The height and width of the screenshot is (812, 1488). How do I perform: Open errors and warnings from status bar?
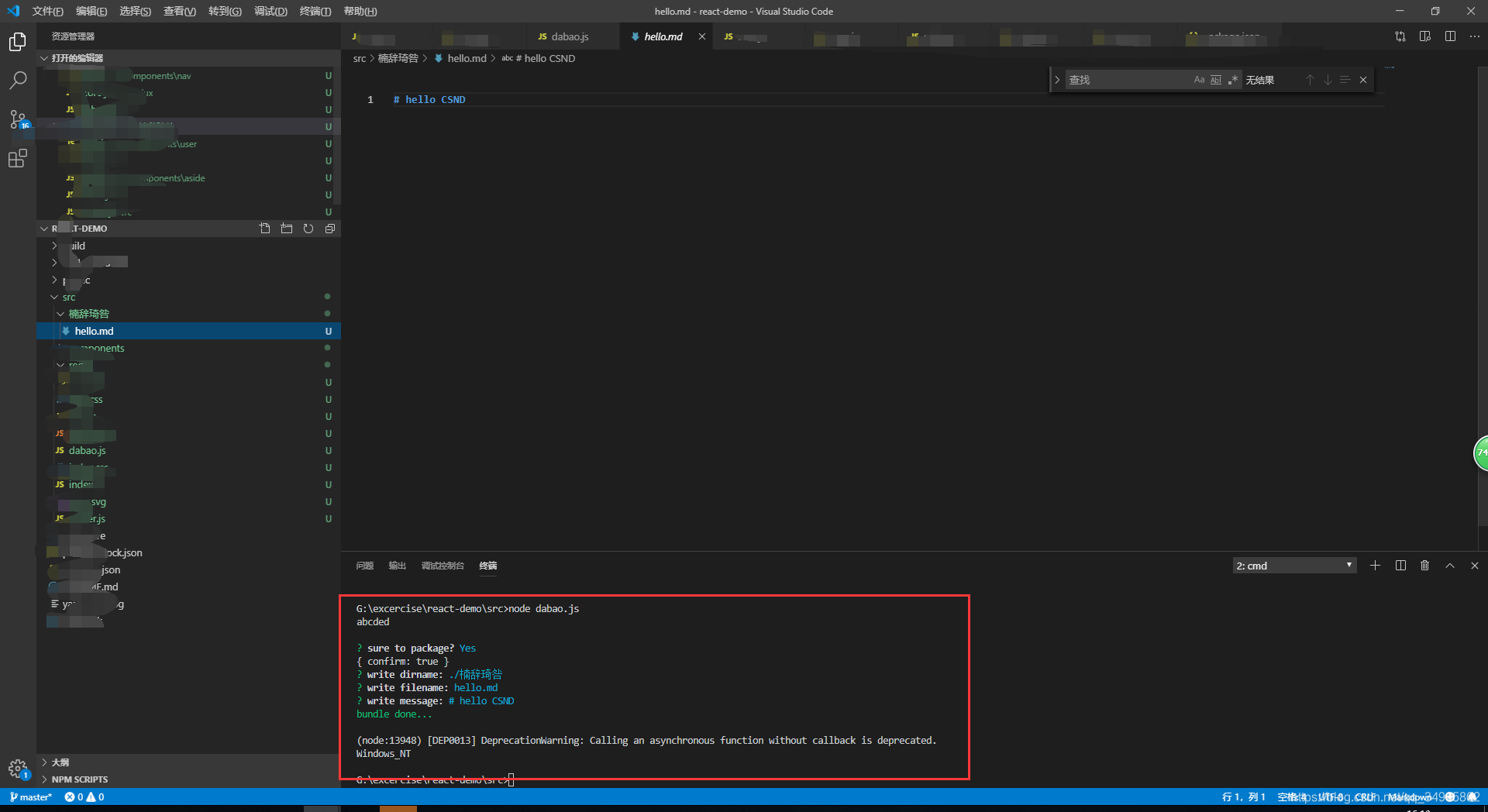[84, 797]
